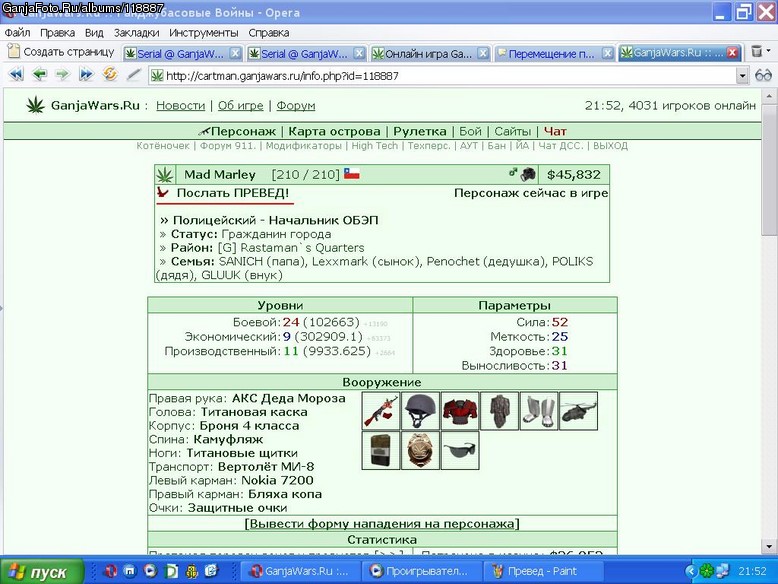Open the Инструменты menu

[x=203, y=33]
